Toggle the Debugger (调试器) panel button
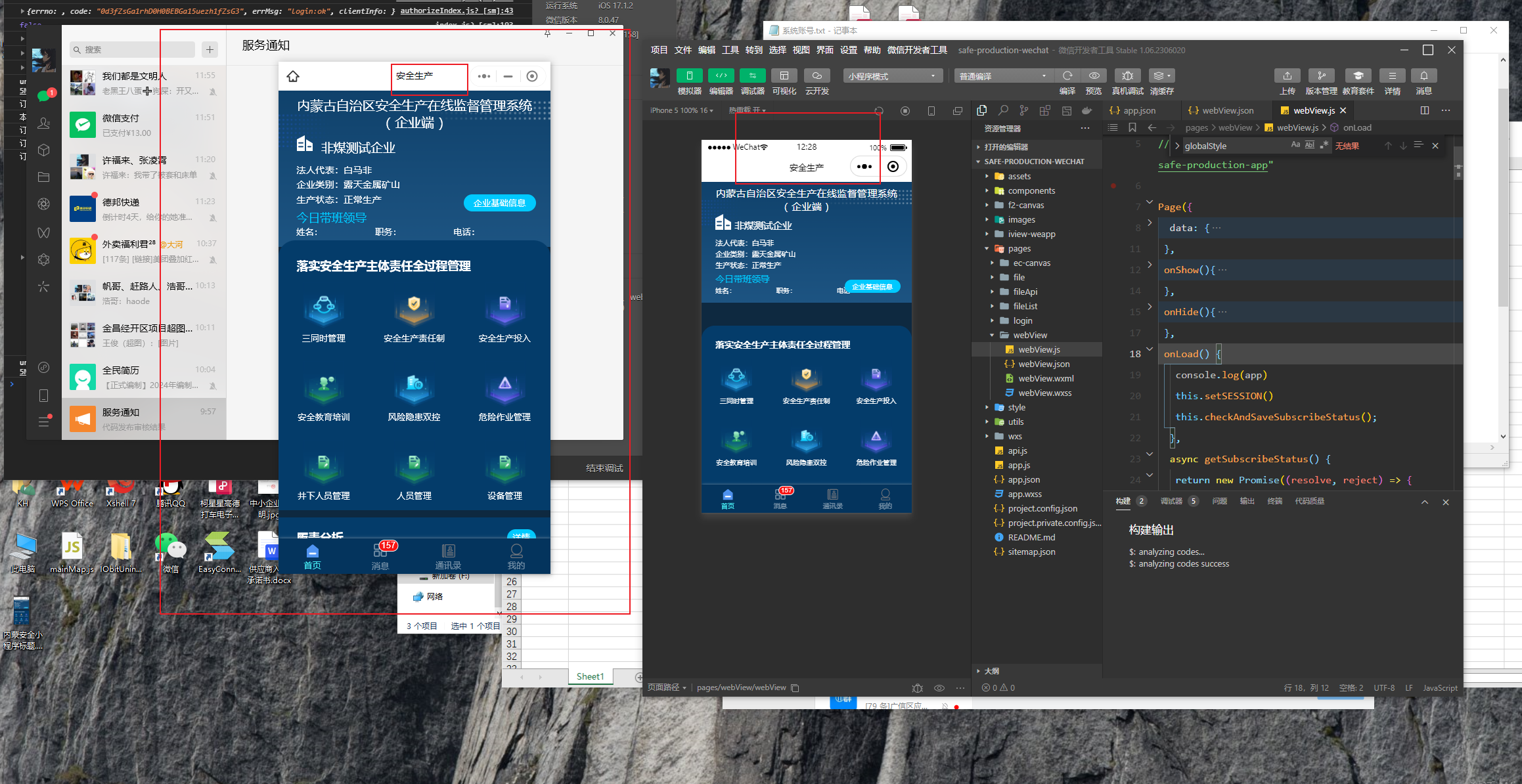1522x784 pixels. [752, 76]
